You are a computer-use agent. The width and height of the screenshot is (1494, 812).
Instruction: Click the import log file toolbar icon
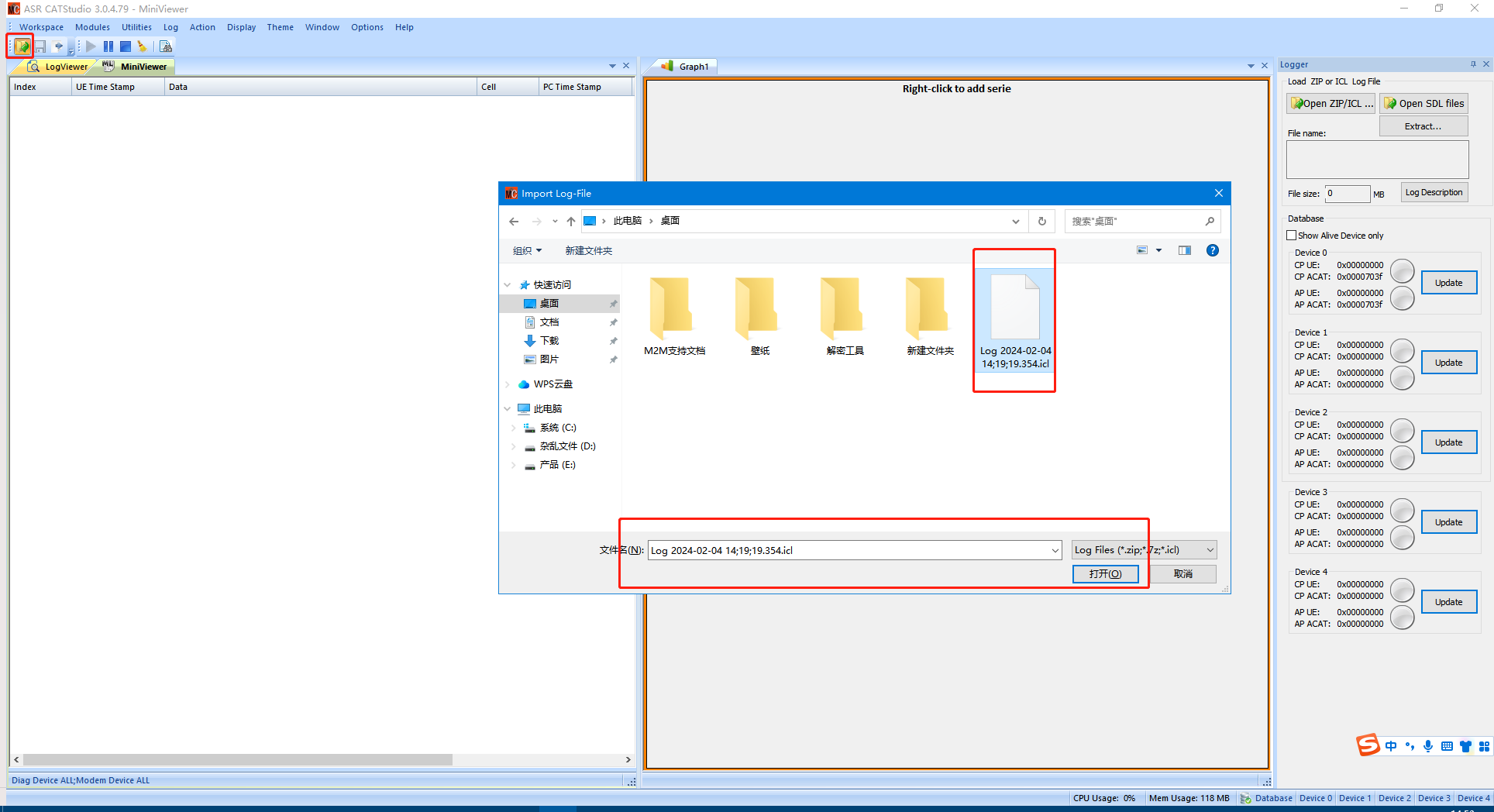click(x=22, y=46)
